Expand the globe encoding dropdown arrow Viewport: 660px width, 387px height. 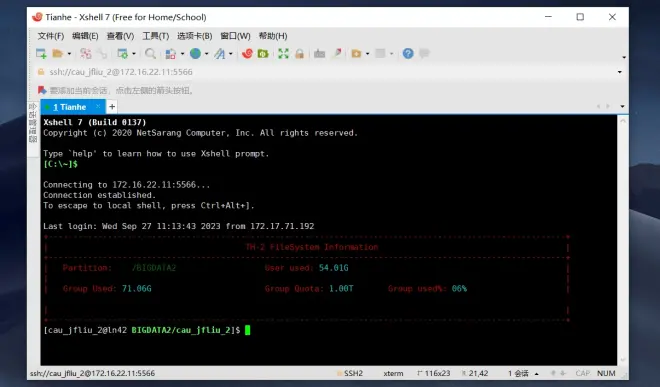207,54
